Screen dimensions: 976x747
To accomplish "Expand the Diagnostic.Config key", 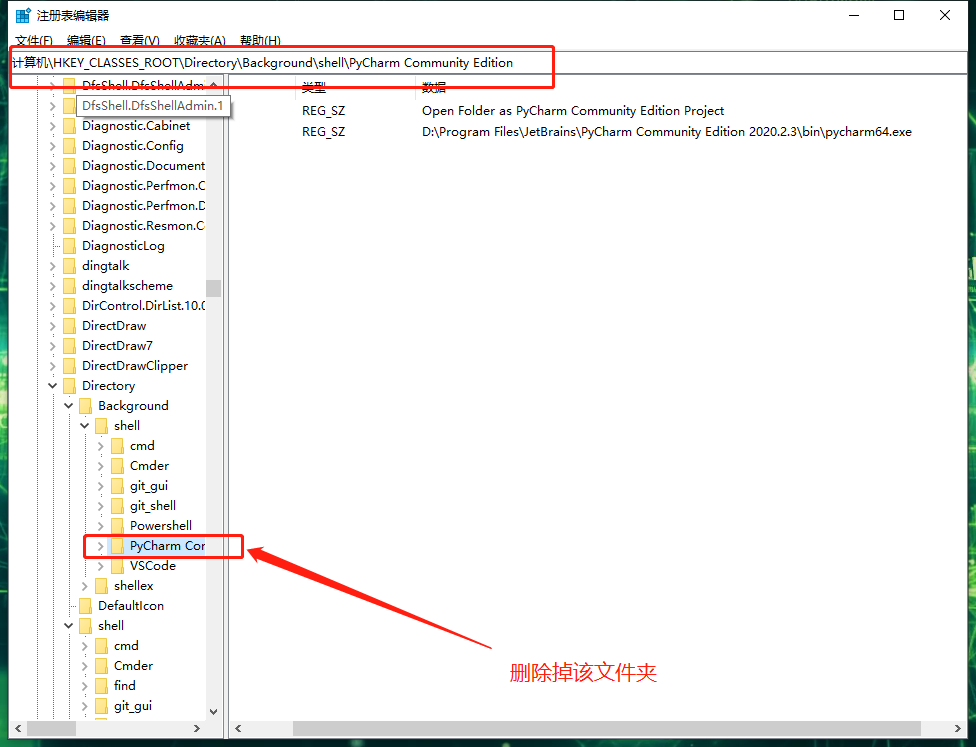I will pyautogui.click(x=53, y=146).
